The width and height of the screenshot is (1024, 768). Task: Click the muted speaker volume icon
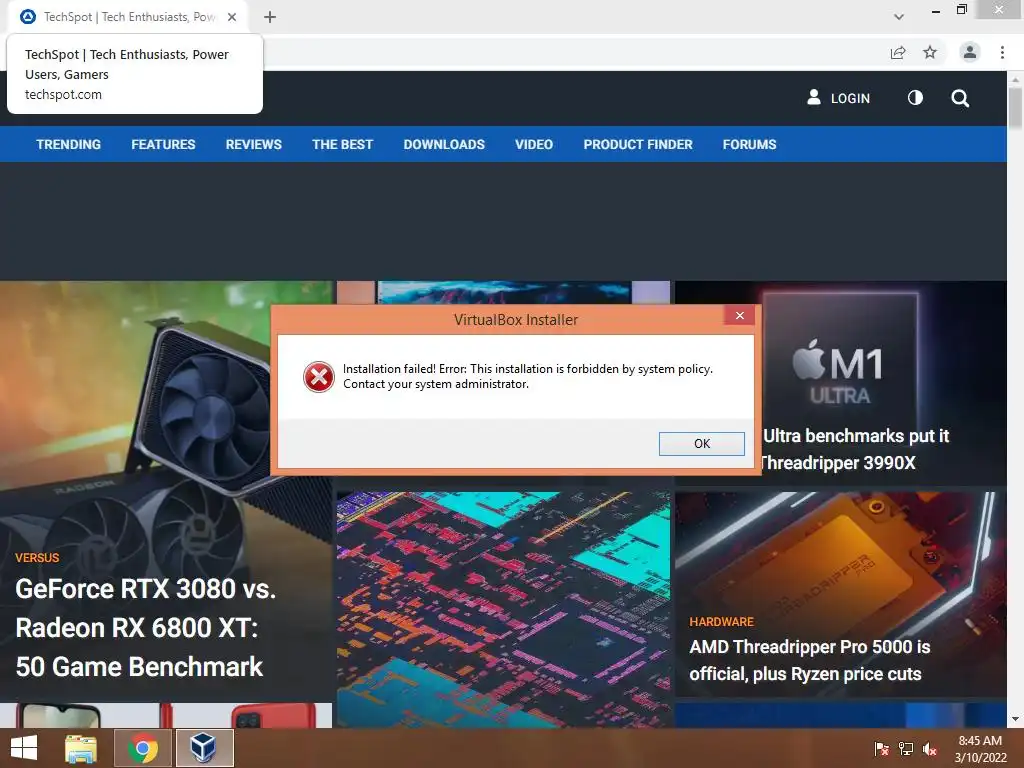(x=930, y=749)
